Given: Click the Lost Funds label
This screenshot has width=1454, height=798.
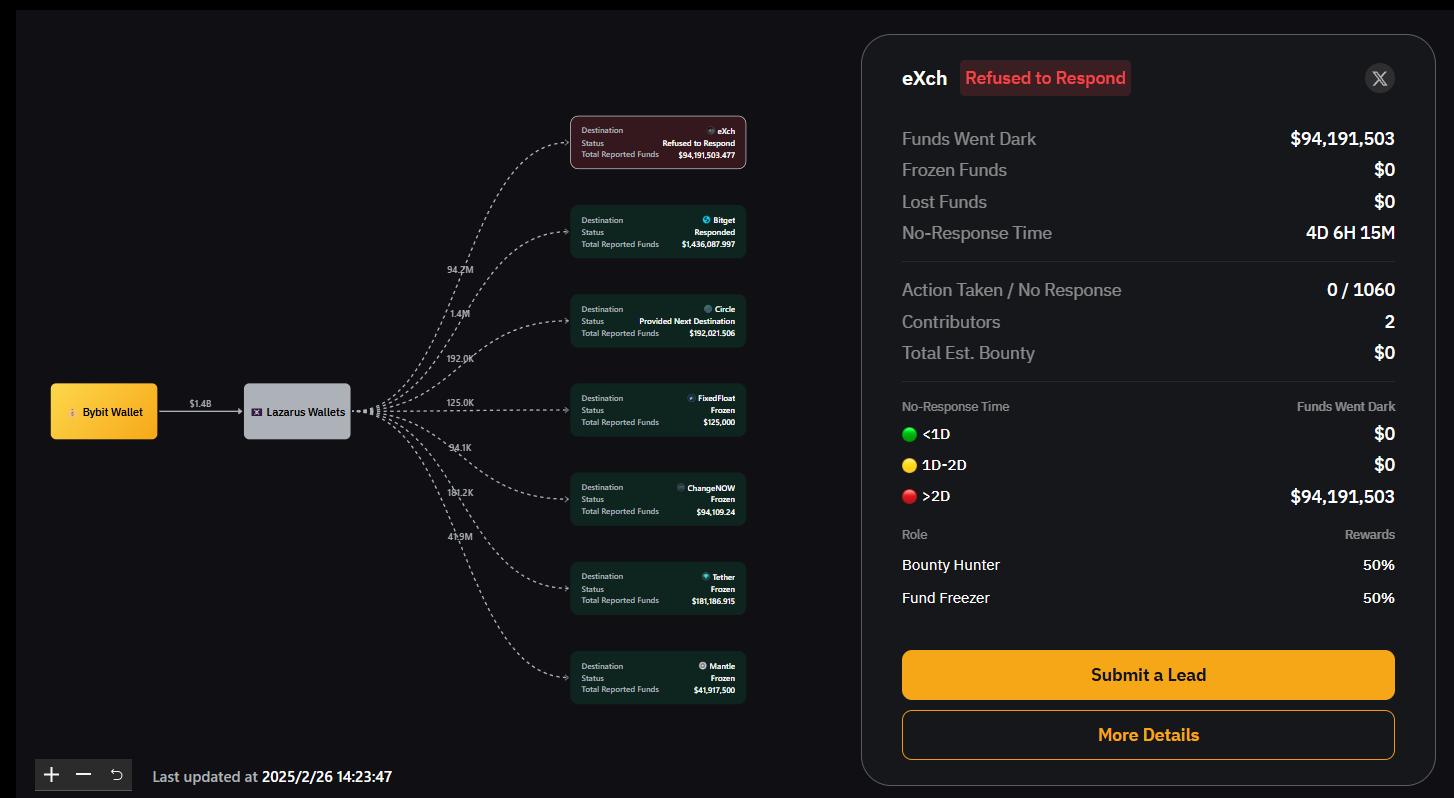Looking at the screenshot, I should pos(944,202).
